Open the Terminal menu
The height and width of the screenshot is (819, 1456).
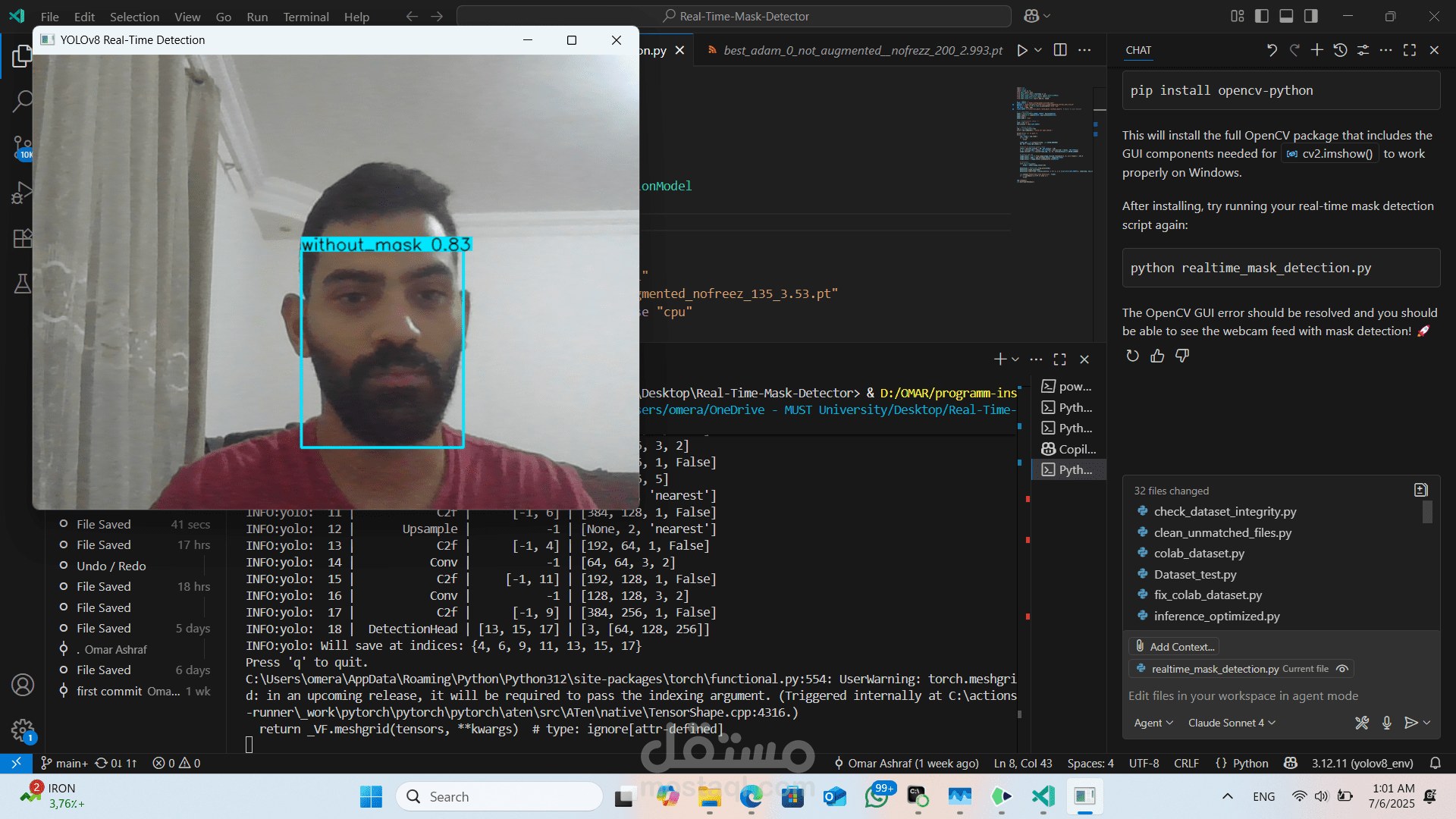(306, 17)
